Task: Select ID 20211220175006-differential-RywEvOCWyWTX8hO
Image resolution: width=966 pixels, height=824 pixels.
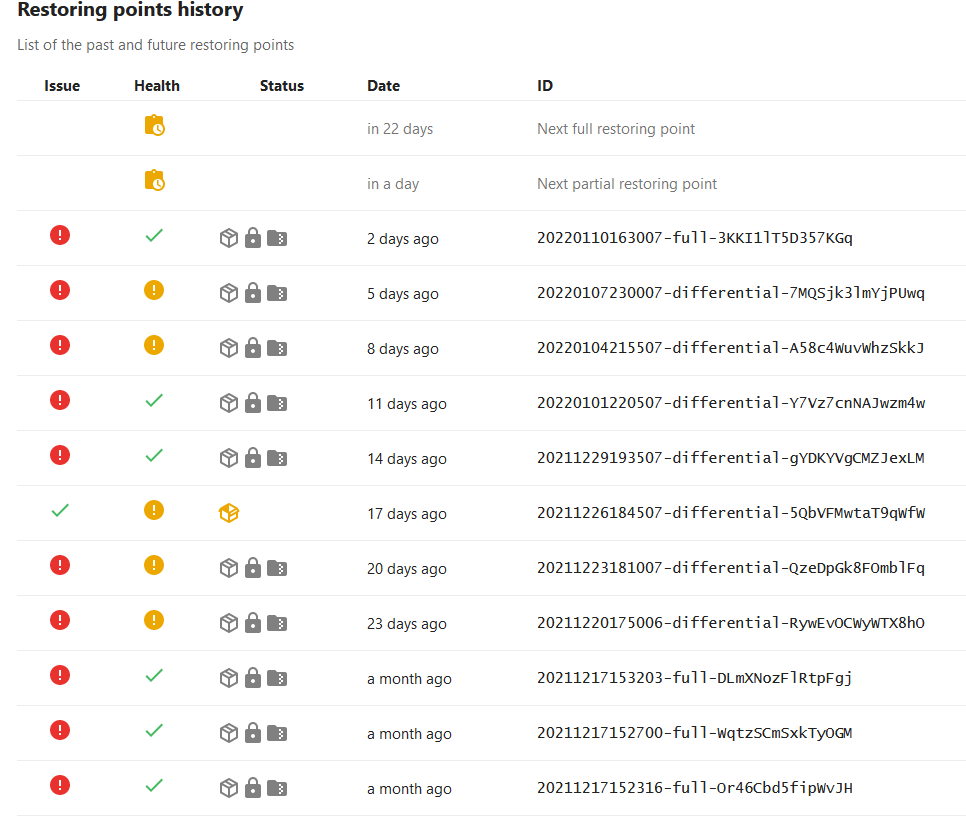Action: click(x=731, y=623)
